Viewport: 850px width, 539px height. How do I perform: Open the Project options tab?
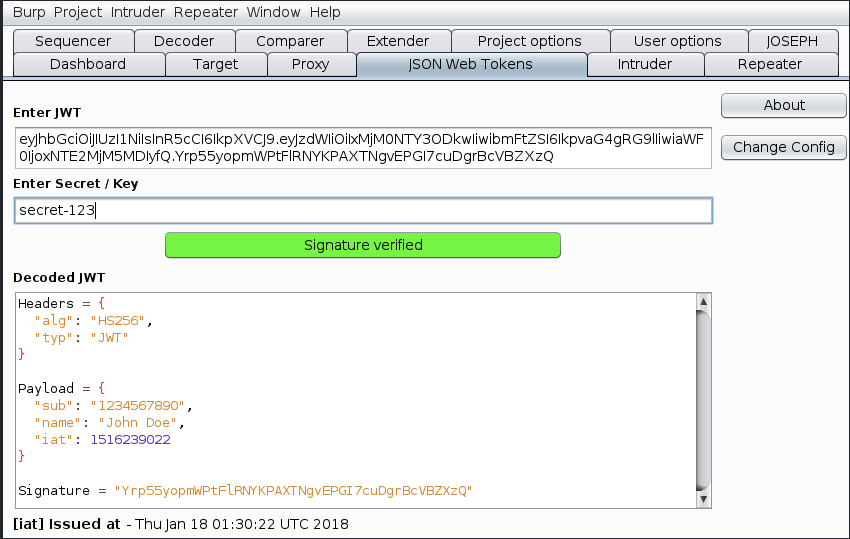coord(530,41)
